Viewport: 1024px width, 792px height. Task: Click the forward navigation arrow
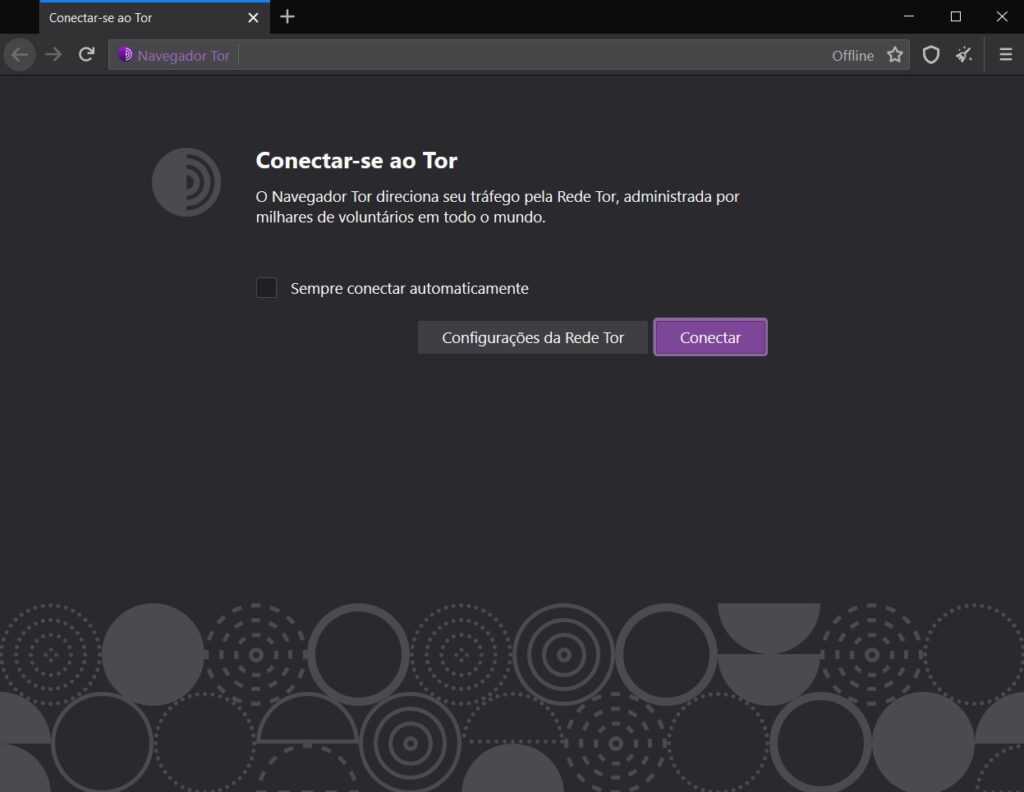(52, 54)
